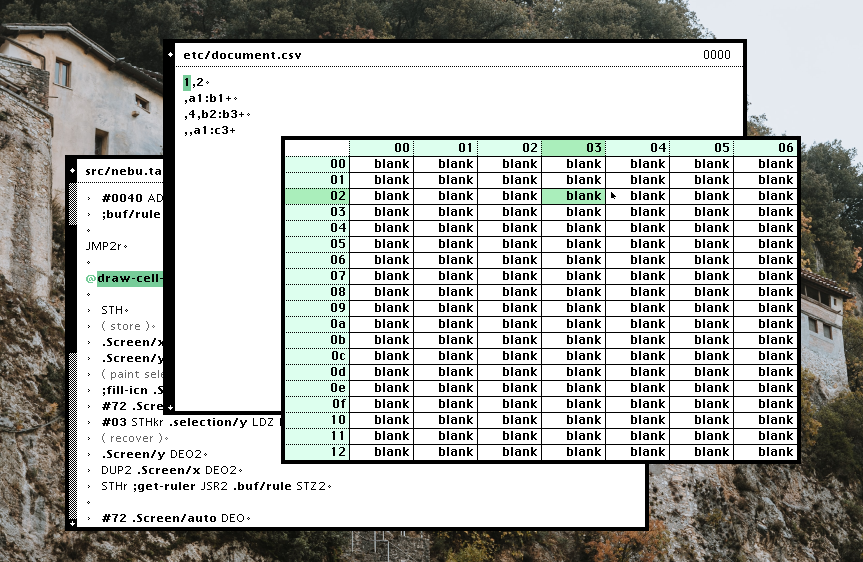Click the diamond icon beside src/nebu.tal title
This screenshot has width=863, height=562.
[72, 171]
